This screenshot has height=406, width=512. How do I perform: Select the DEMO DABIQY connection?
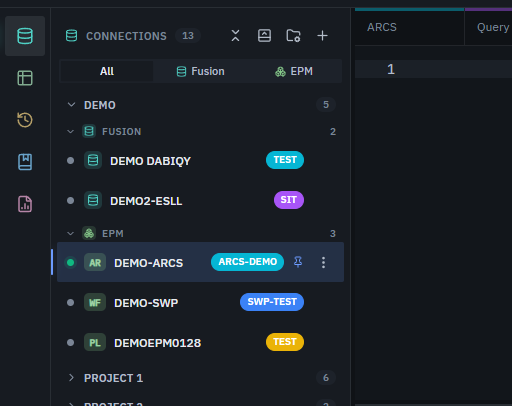[200, 160]
